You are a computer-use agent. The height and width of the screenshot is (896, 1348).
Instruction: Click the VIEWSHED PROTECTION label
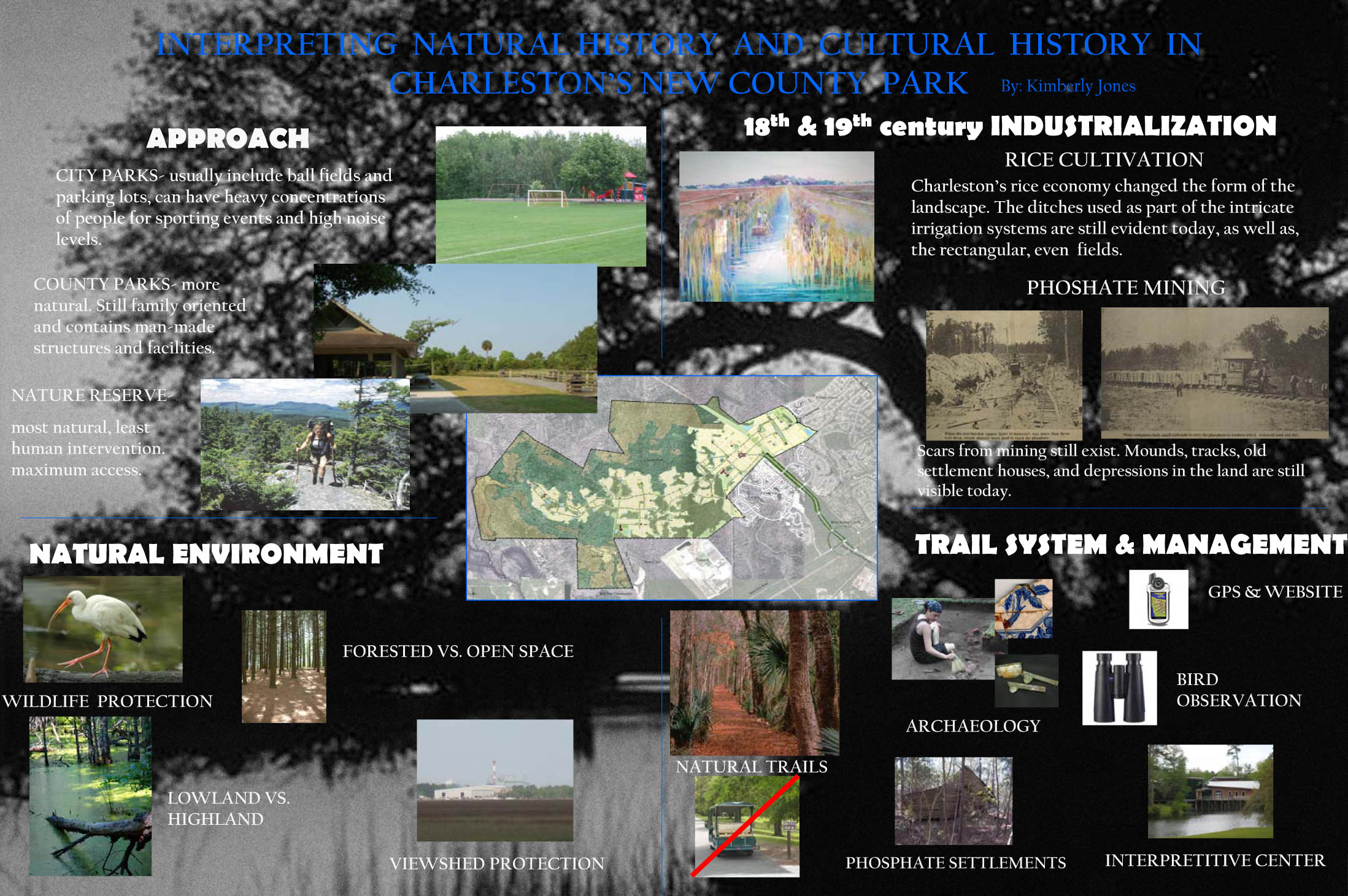click(497, 863)
